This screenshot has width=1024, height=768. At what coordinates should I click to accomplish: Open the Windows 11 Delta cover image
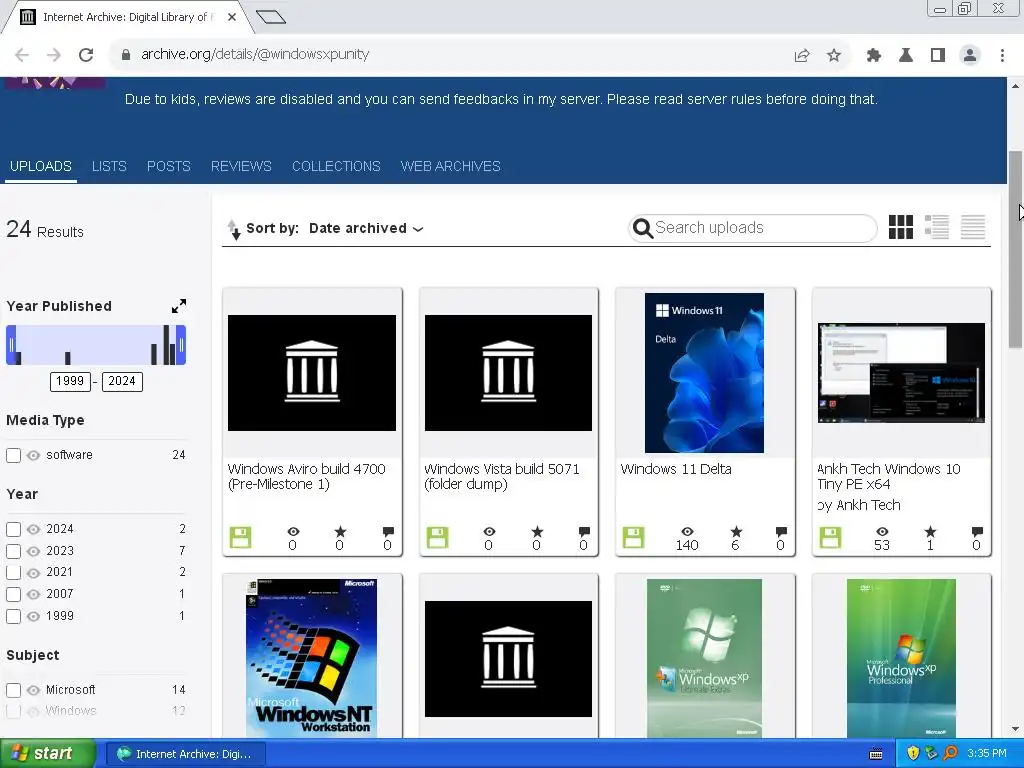704,372
